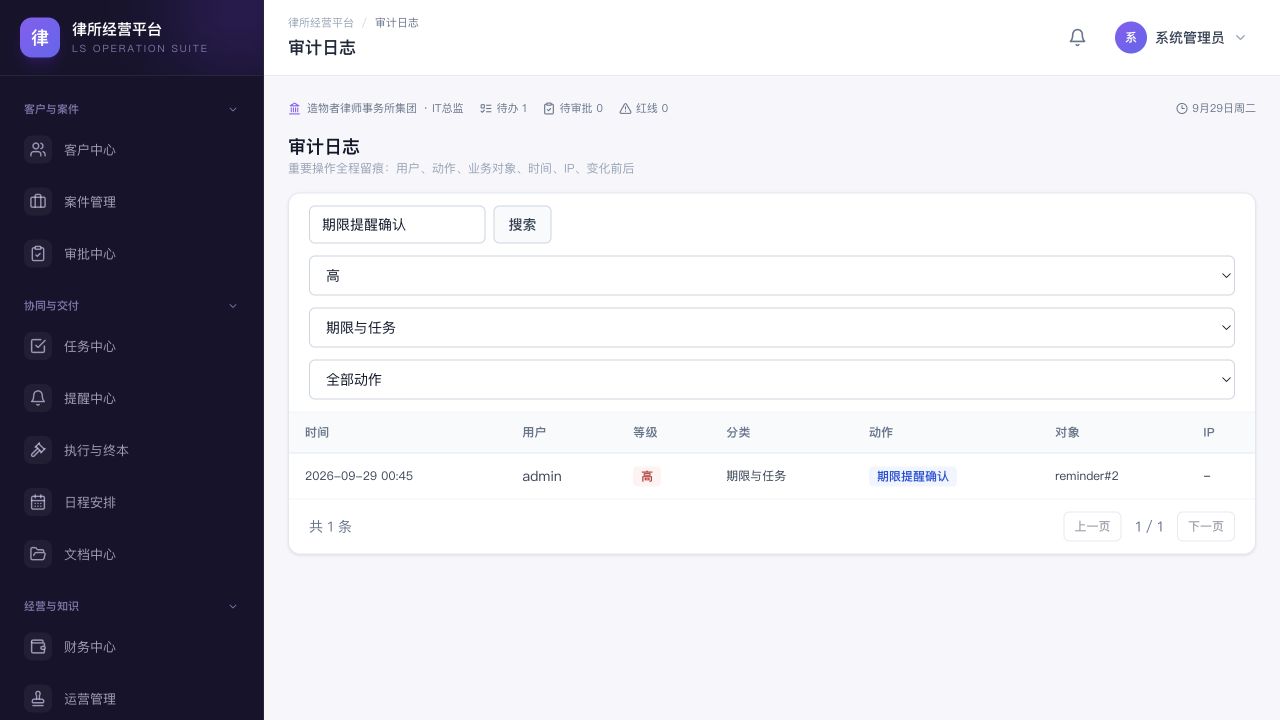Open 财务中心 page

pos(131,647)
